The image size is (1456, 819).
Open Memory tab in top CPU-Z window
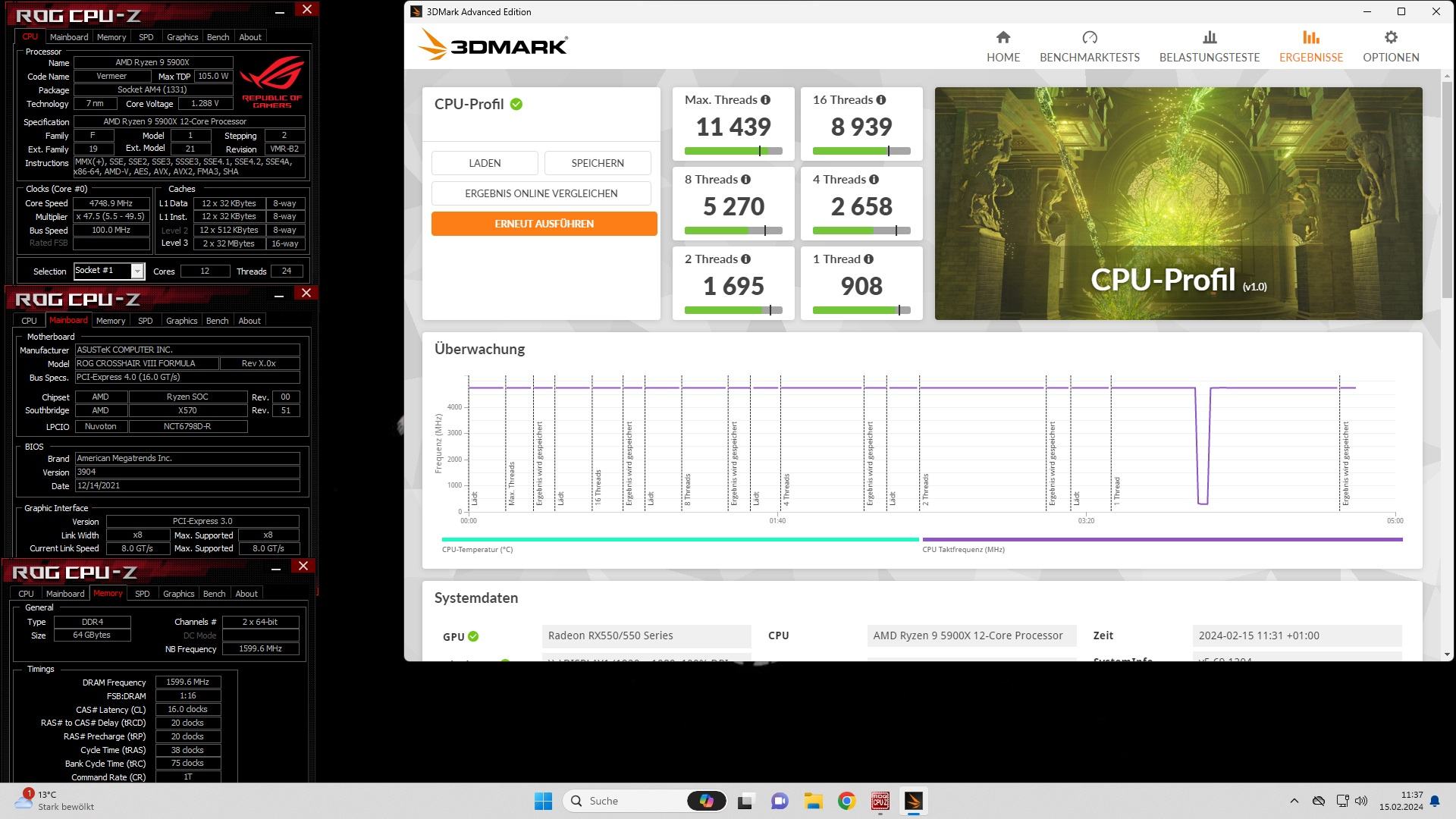click(111, 37)
